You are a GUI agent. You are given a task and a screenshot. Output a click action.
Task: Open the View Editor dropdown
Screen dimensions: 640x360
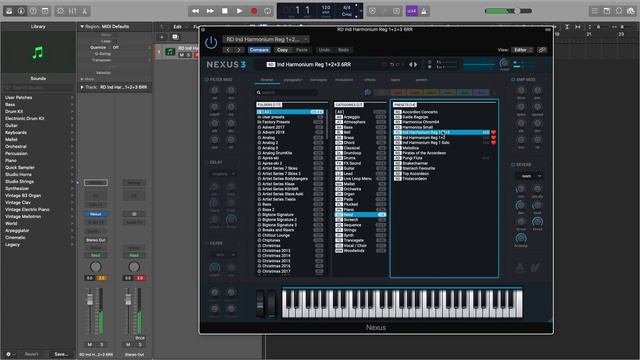pos(522,50)
